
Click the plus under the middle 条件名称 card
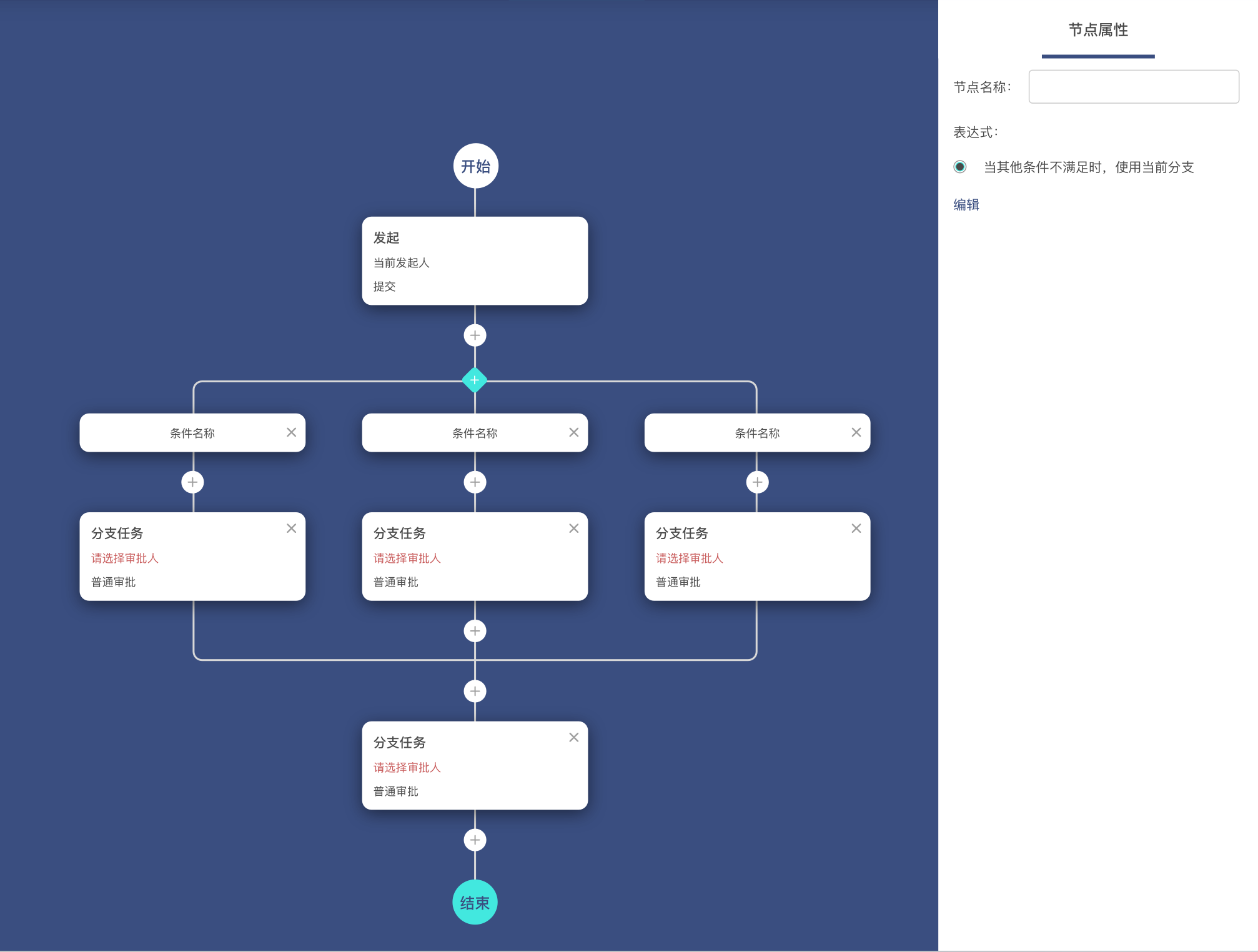coord(475,482)
